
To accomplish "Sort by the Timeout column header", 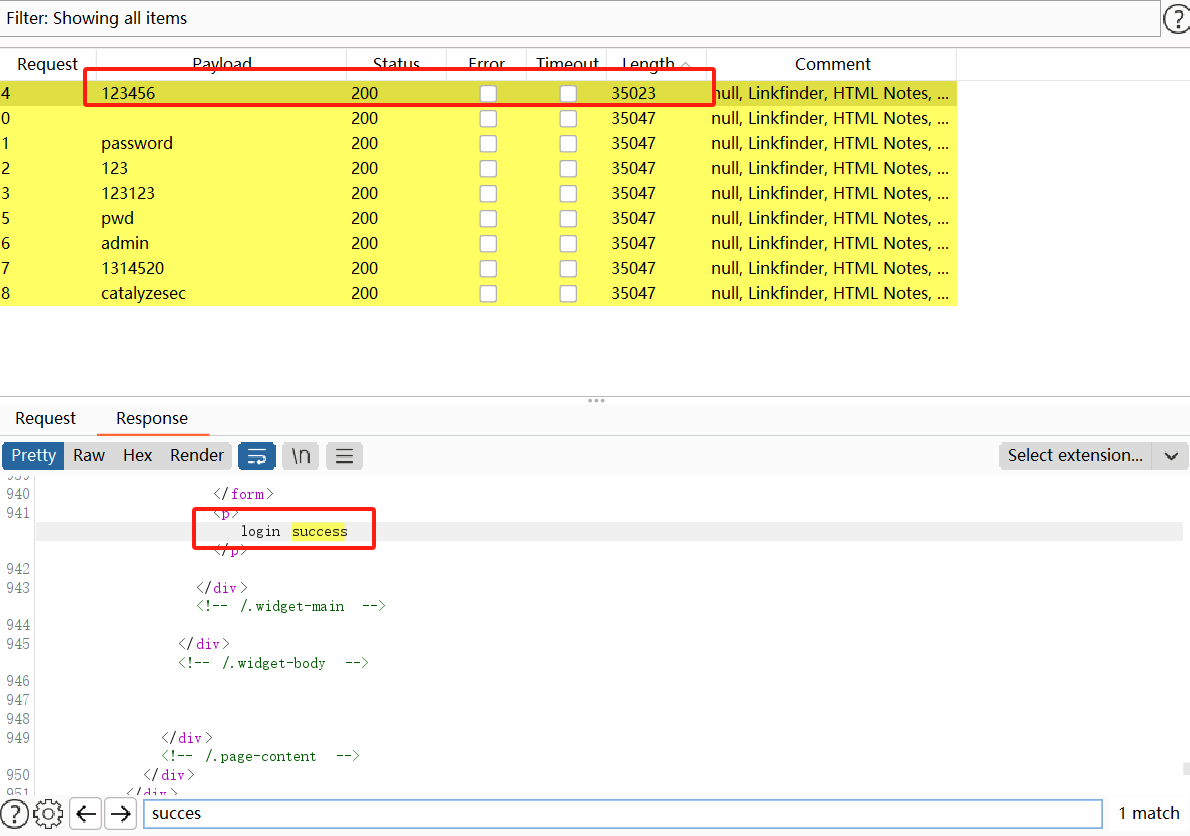I will point(567,64).
